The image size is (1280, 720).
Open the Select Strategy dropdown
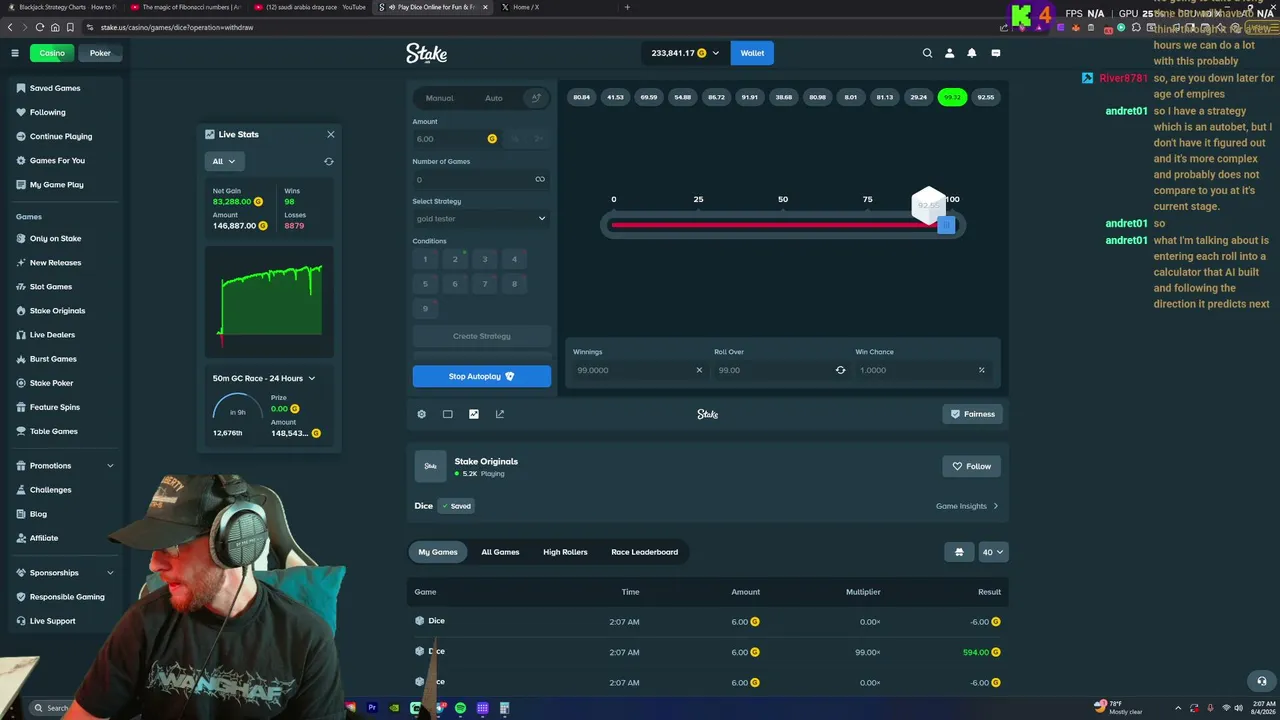[482, 219]
